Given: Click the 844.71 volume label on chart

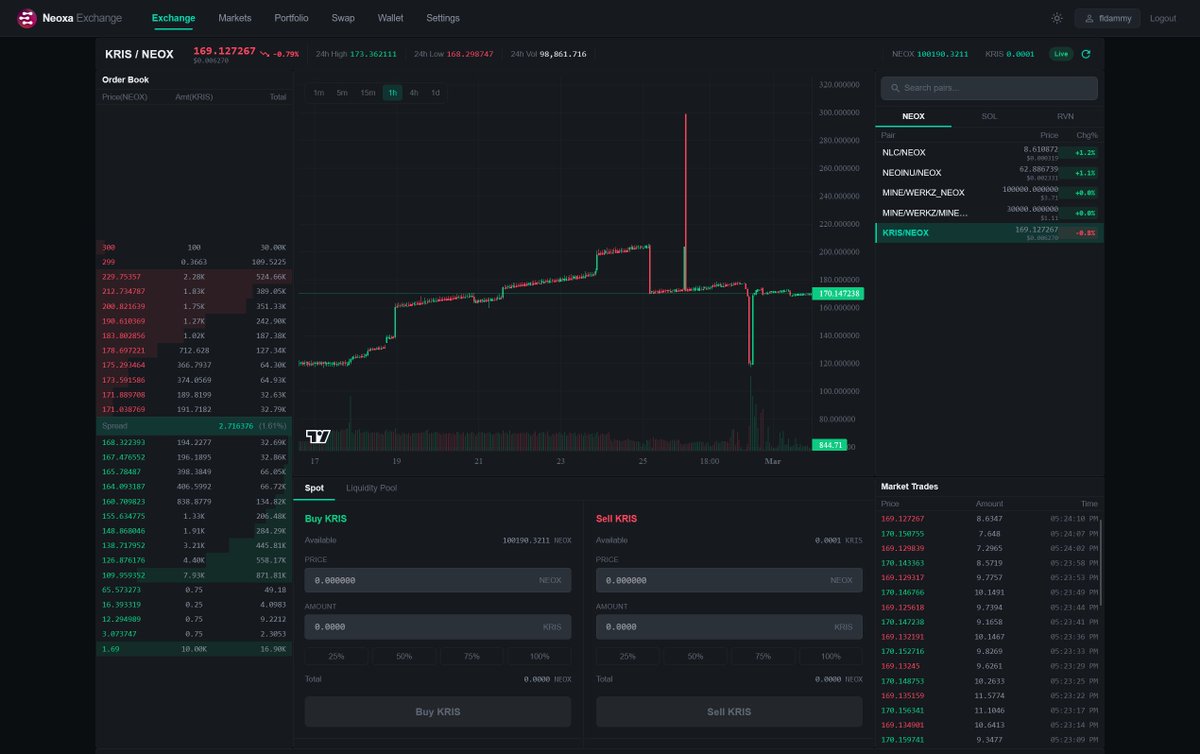Looking at the screenshot, I should tap(831, 444).
